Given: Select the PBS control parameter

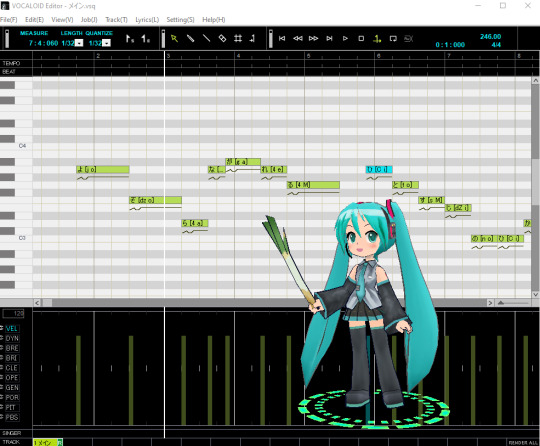Looking at the screenshot, I should [12, 417].
